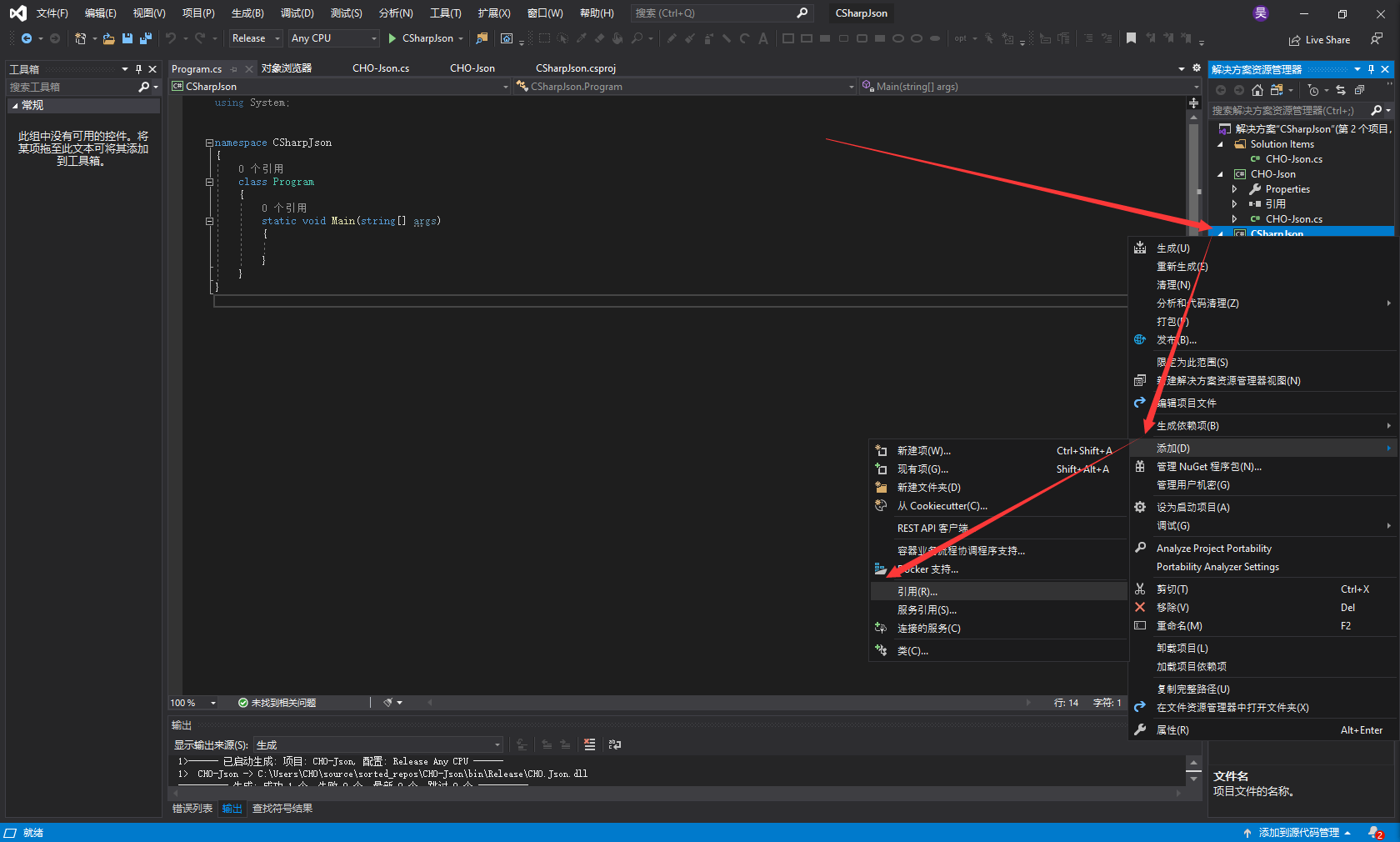The height and width of the screenshot is (842, 1400).
Task: Open the 100 % zoom dropdown
Action: tap(193, 703)
